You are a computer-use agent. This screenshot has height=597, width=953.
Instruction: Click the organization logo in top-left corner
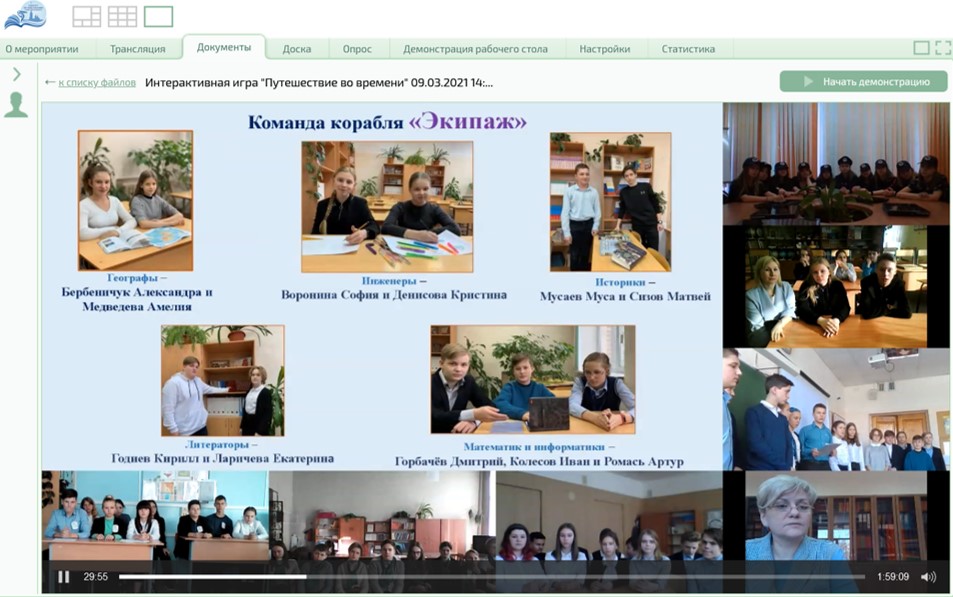(x=25, y=15)
